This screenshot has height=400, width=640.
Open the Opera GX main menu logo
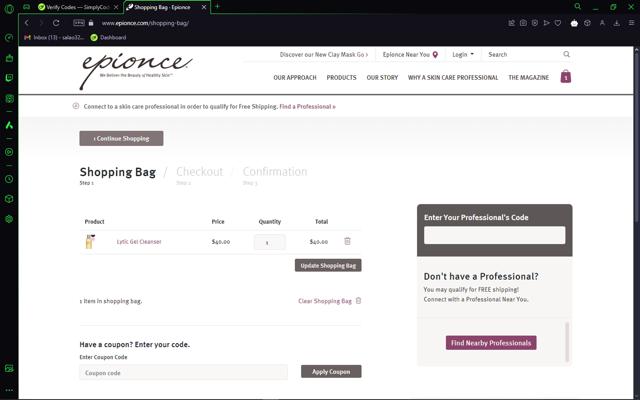click(9, 8)
